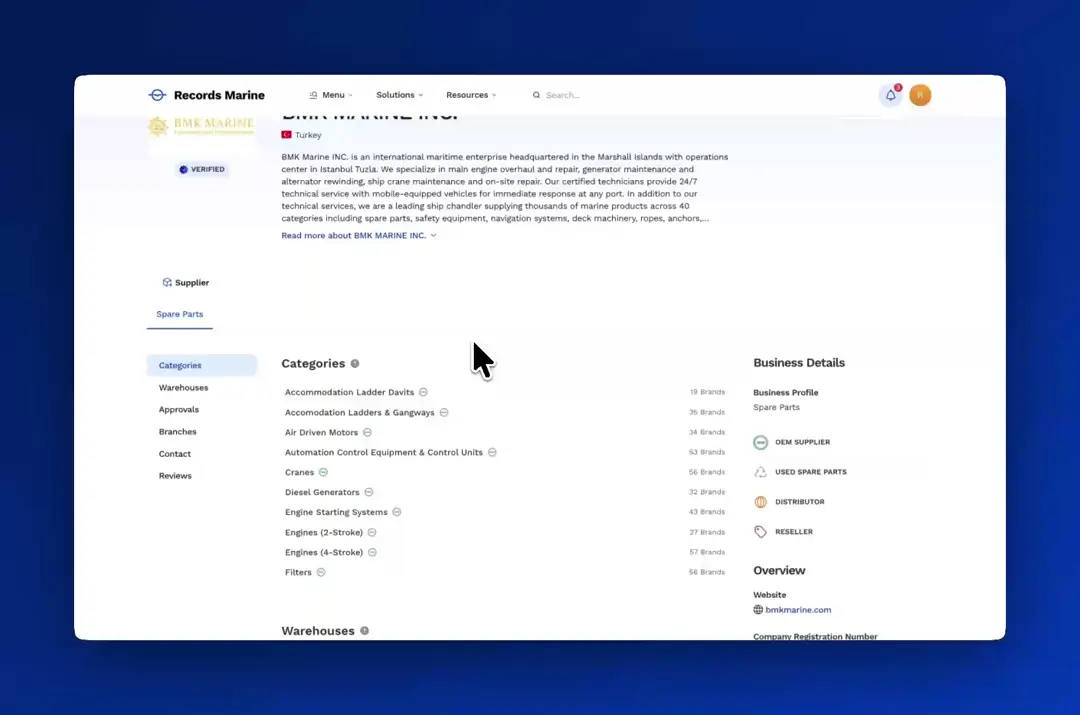The width and height of the screenshot is (1080, 715).
Task: Click the Supplier box icon
Action: (x=167, y=282)
